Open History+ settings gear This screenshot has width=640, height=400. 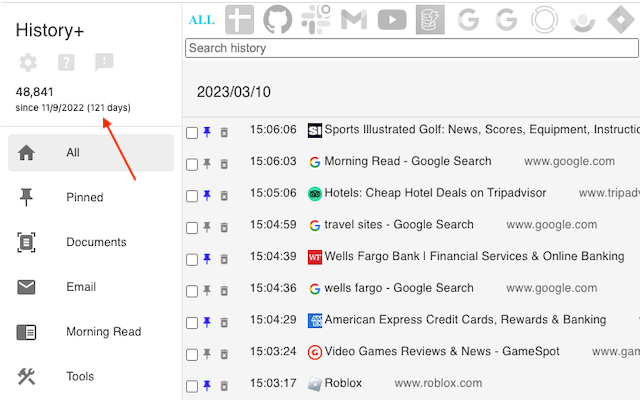click(28, 63)
